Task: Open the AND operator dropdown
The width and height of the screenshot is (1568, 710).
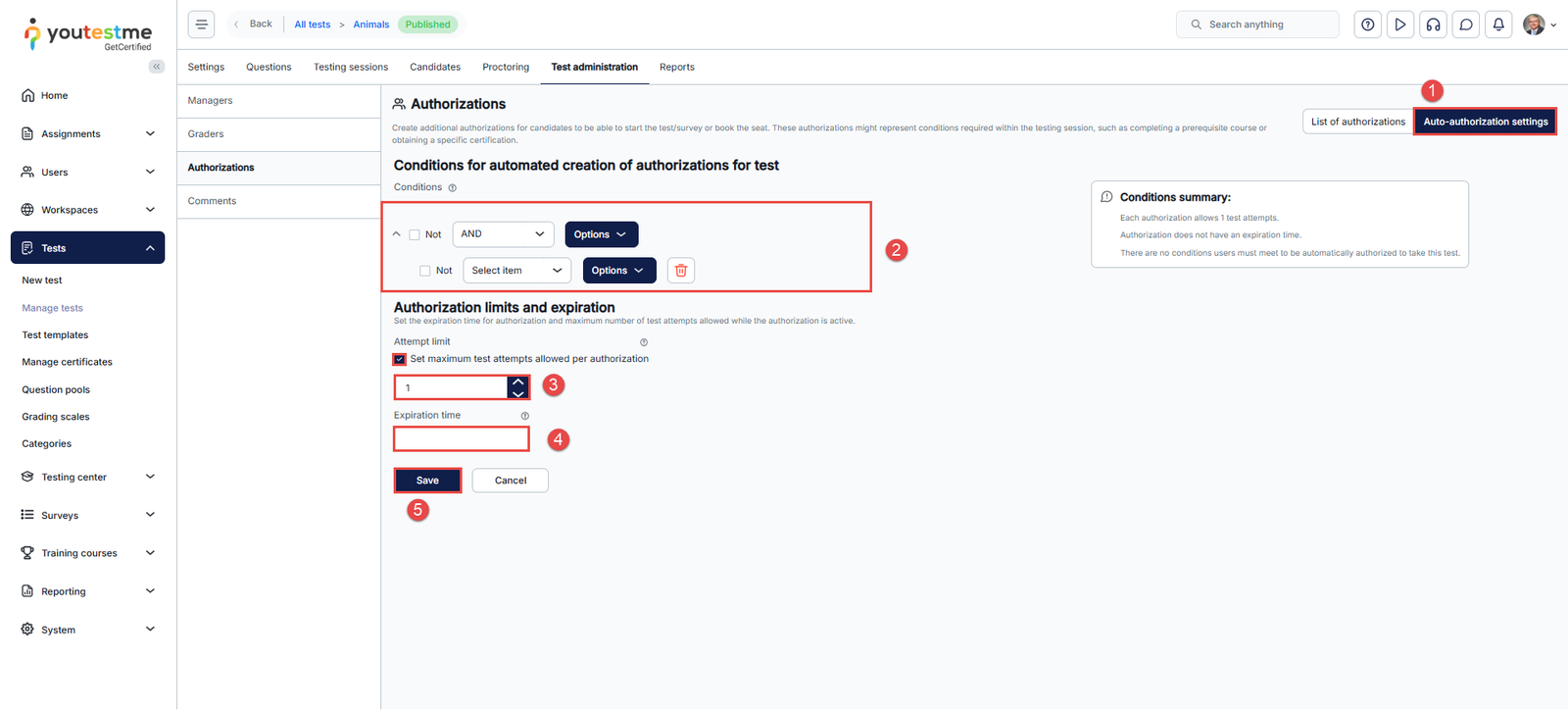Action: pyautogui.click(x=503, y=234)
